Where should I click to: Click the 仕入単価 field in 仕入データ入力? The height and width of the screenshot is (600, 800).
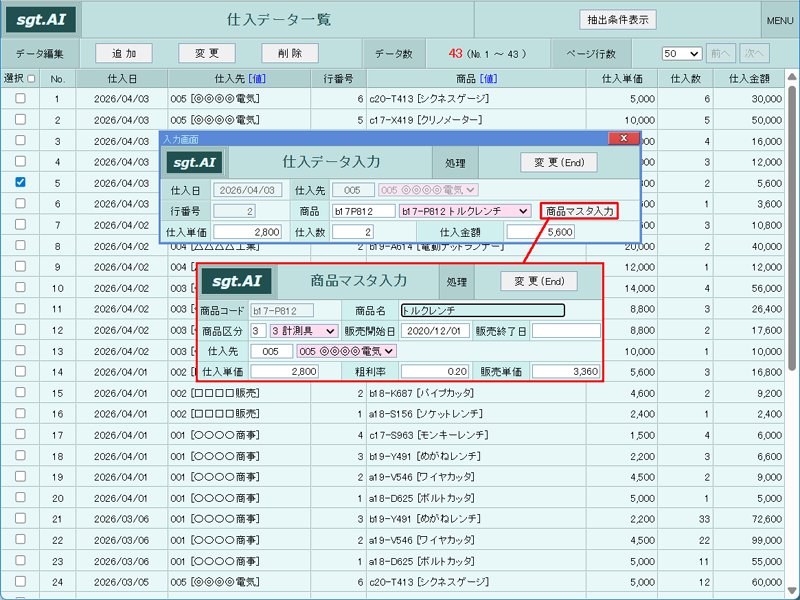tap(247, 232)
